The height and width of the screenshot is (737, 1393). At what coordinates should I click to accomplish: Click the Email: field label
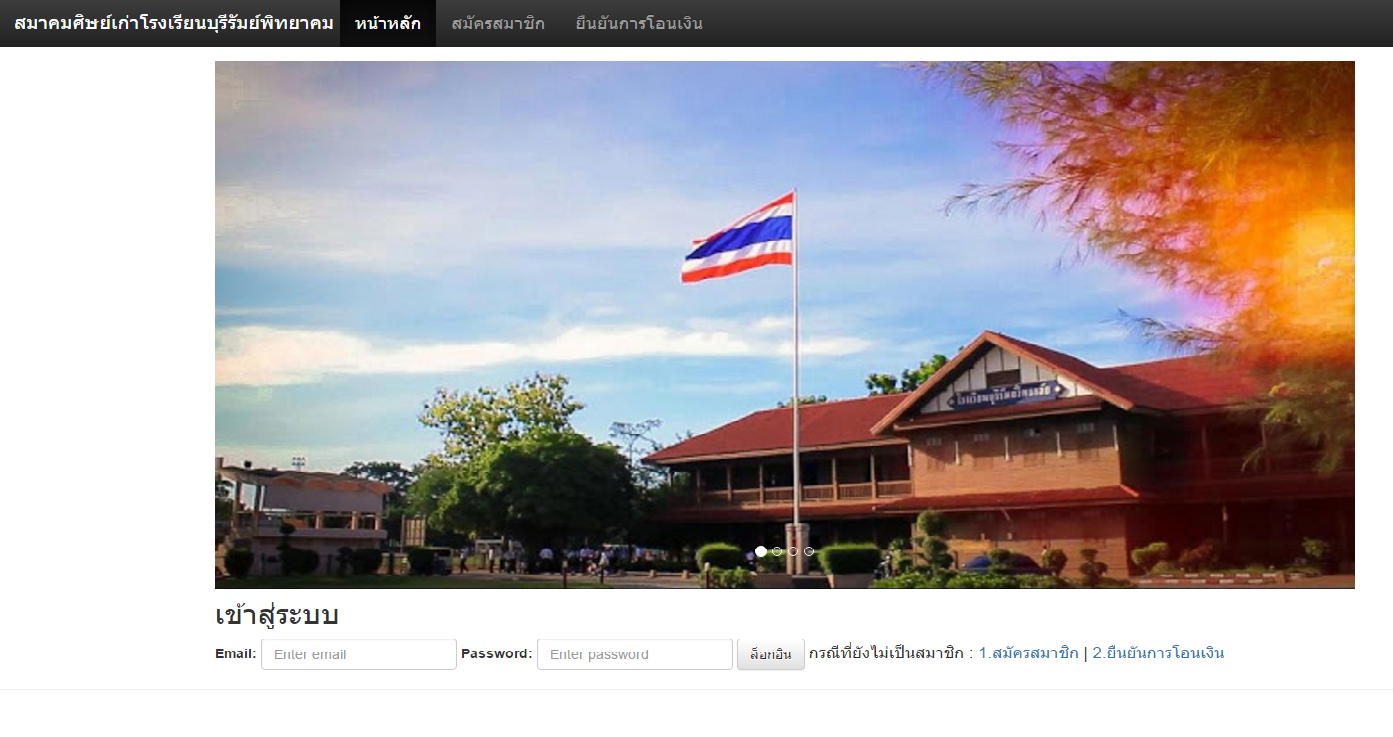[x=236, y=654]
